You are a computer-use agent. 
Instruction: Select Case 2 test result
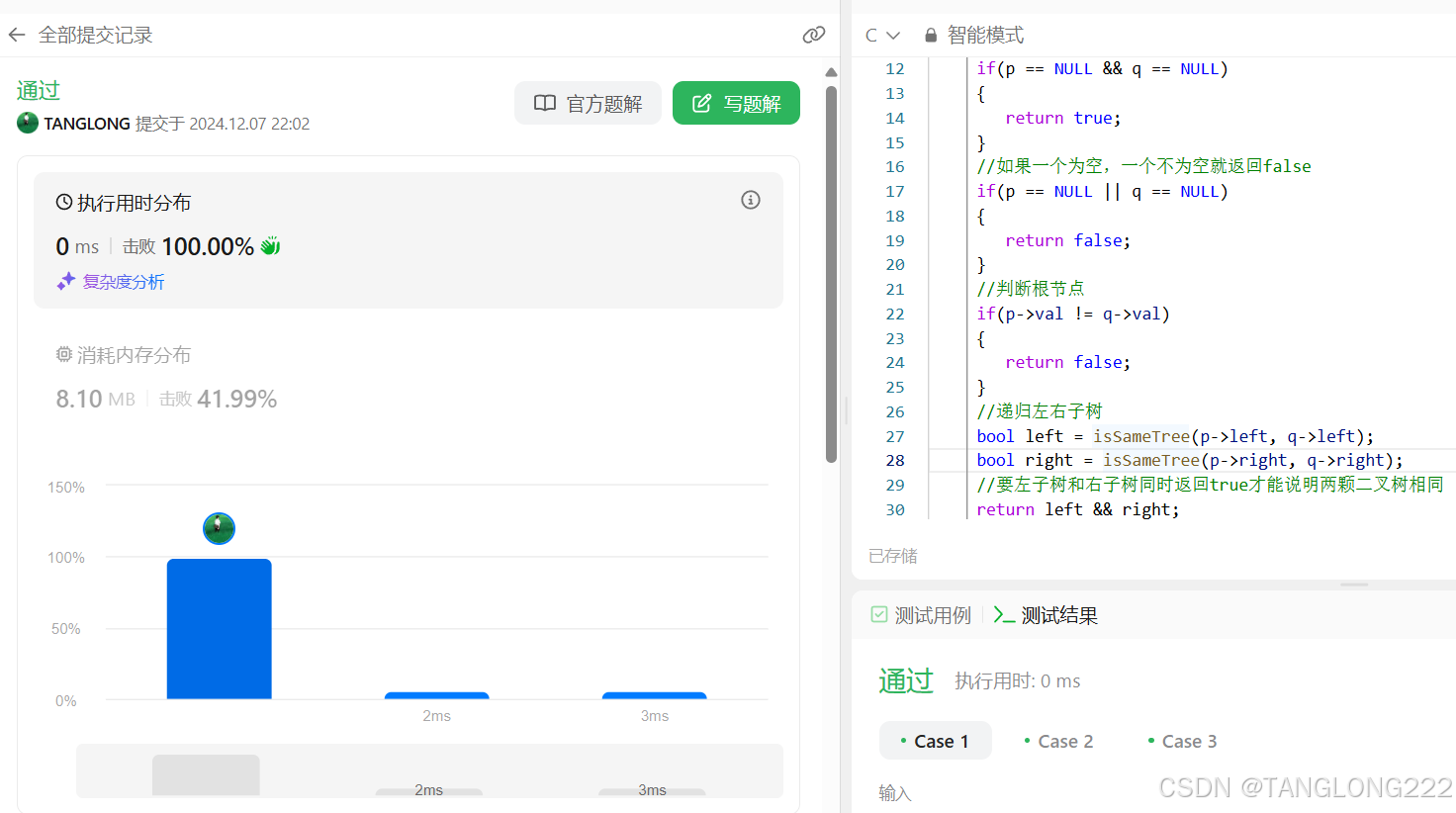[1058, 741]
